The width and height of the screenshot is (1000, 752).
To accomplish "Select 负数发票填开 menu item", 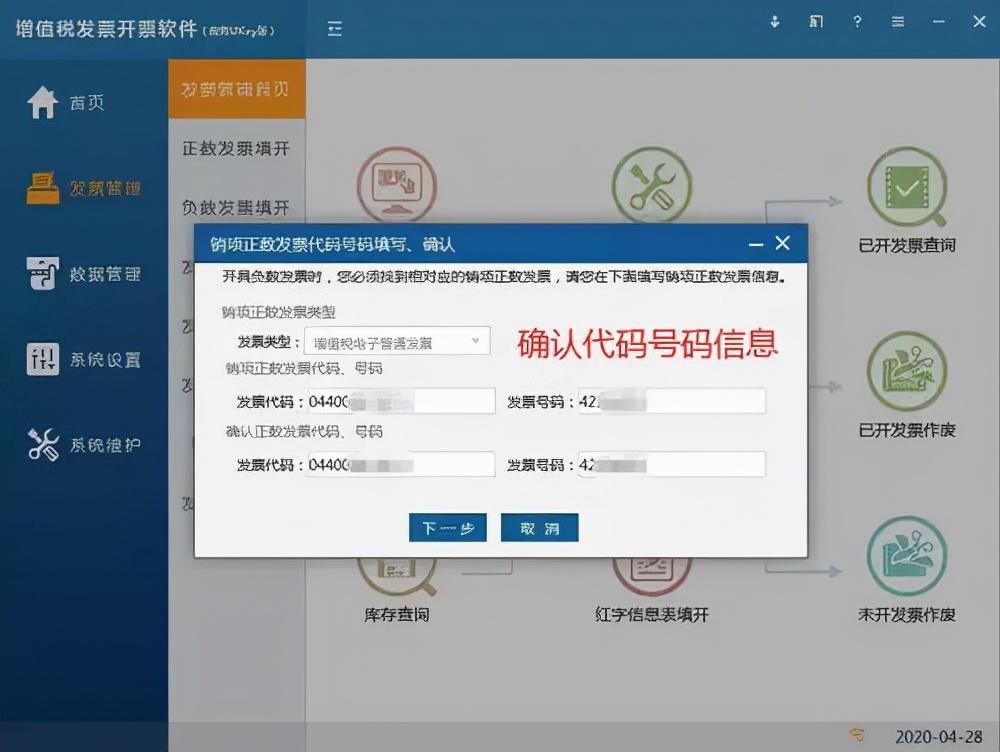I will [236, 207].
